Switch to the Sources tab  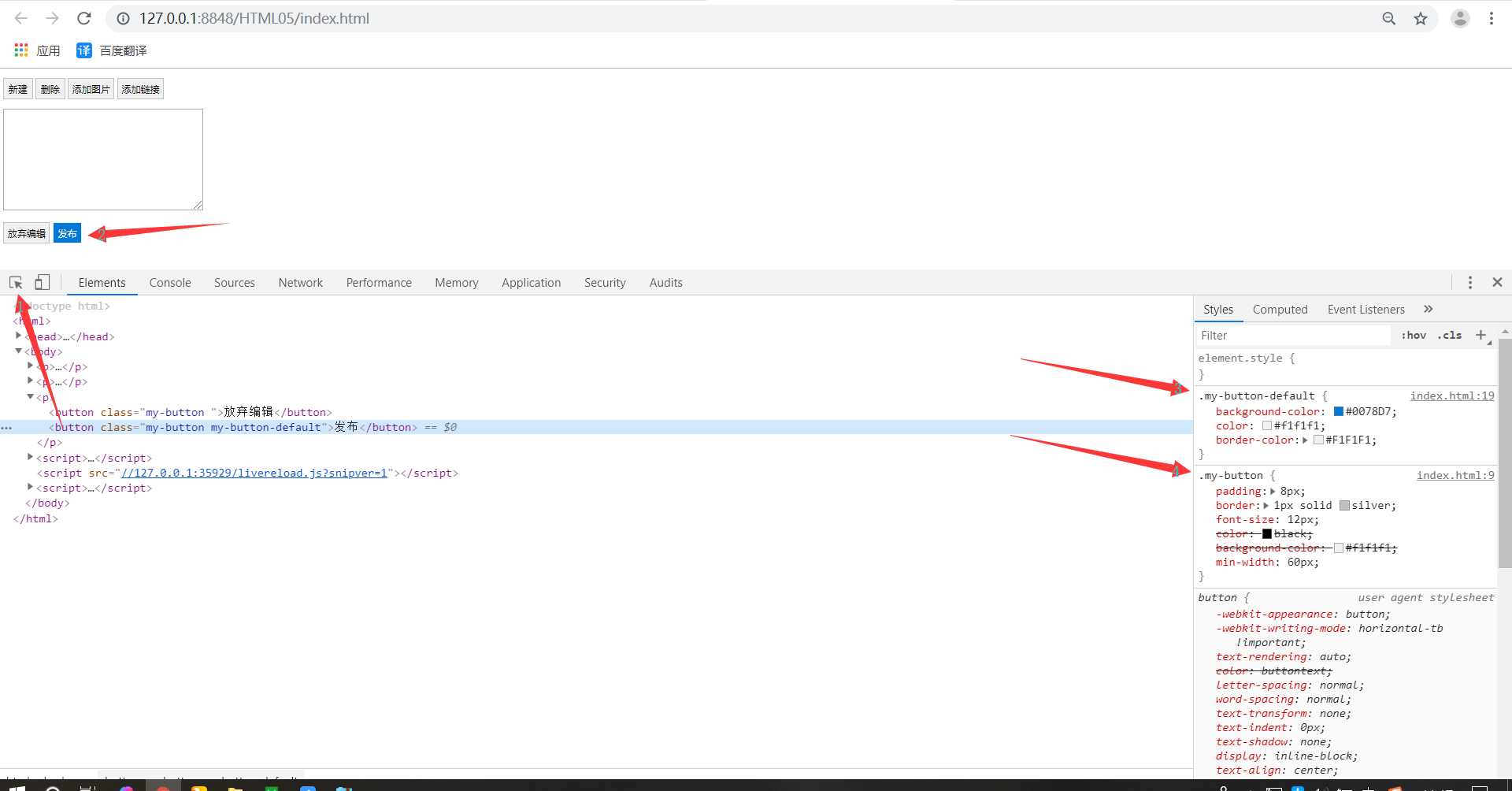tap(235, 283)
